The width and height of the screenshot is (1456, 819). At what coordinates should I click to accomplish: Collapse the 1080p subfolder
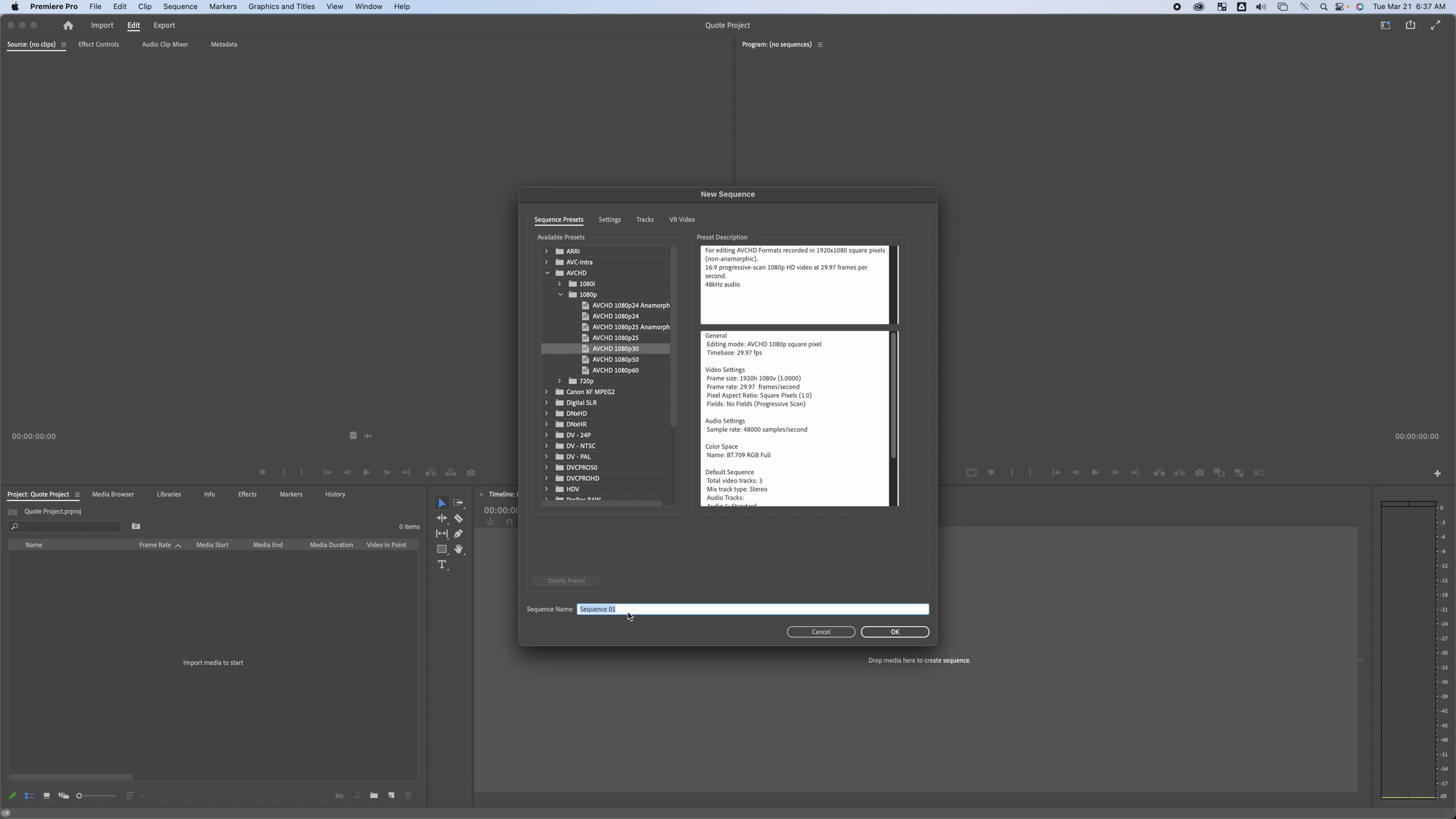coord(560,295)
